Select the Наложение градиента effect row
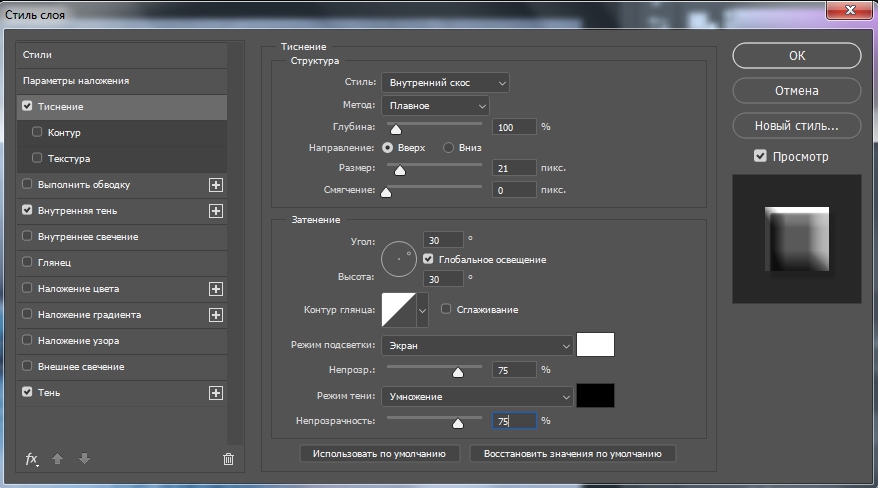The height and width of the screenshot is (488, 878). click(x=122, y=315)
